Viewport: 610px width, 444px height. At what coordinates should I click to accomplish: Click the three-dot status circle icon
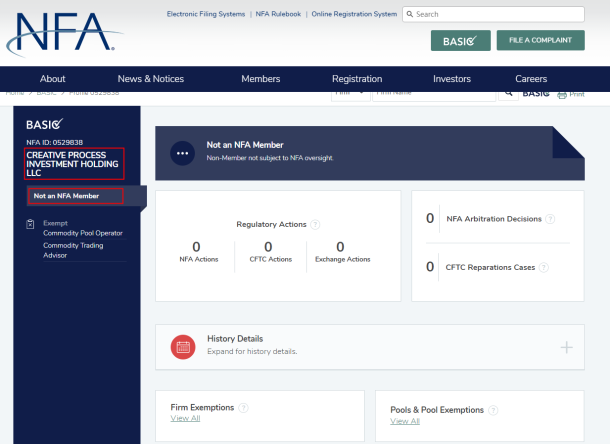point(182,153)
